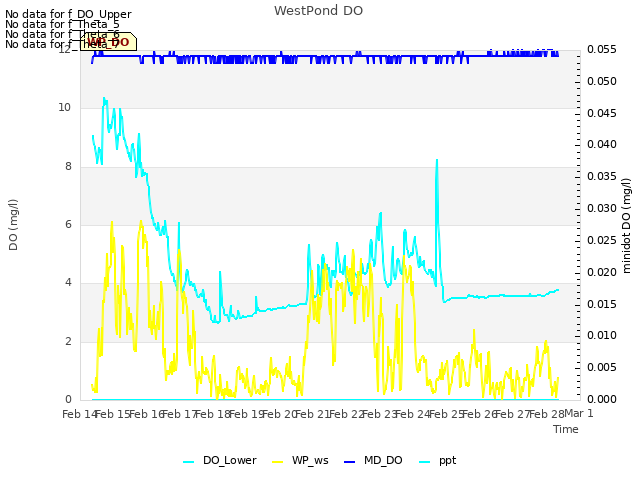Click the 10 tick on left axis

click(64, 108)
